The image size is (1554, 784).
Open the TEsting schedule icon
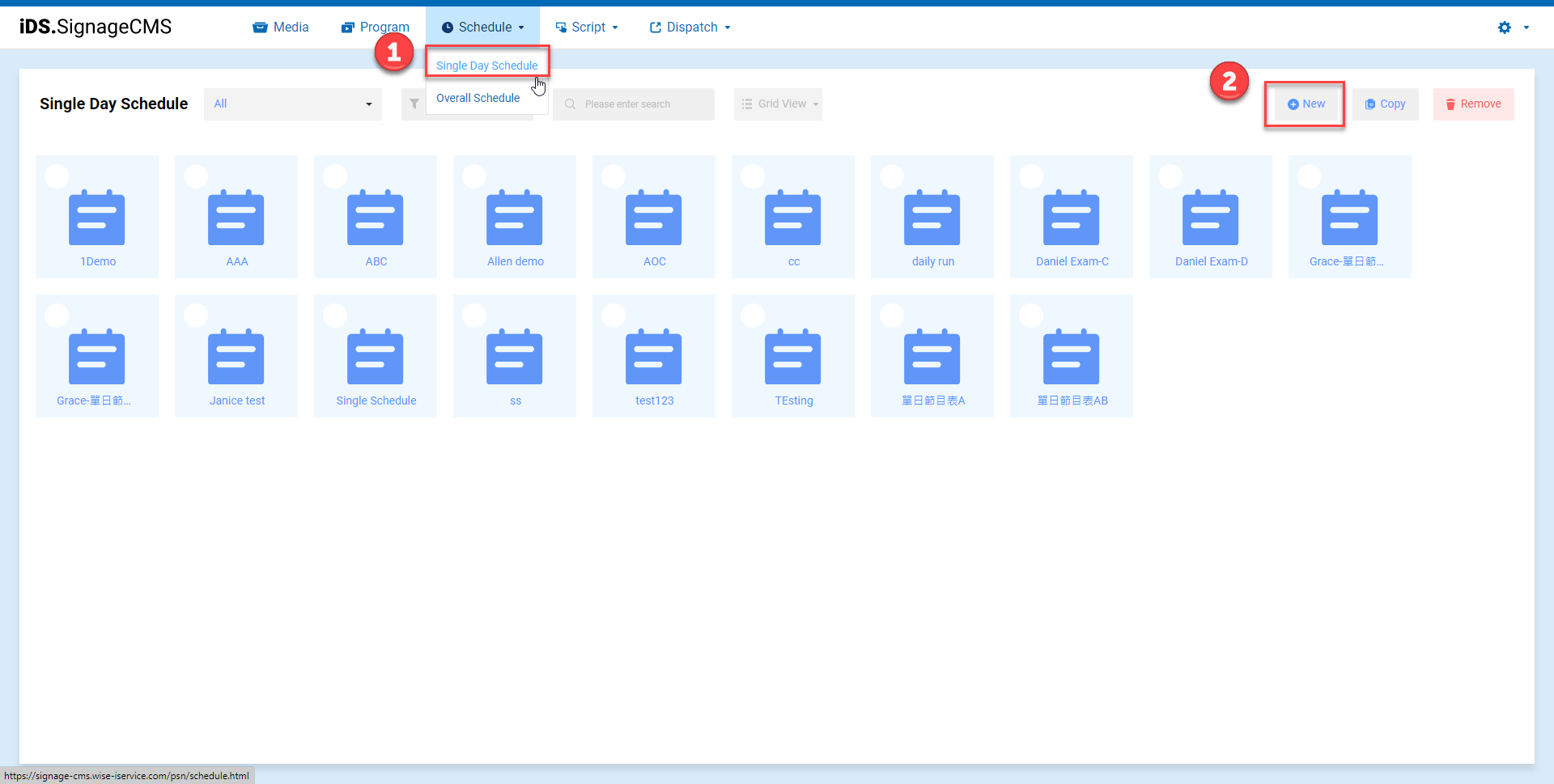coord(793,357)
